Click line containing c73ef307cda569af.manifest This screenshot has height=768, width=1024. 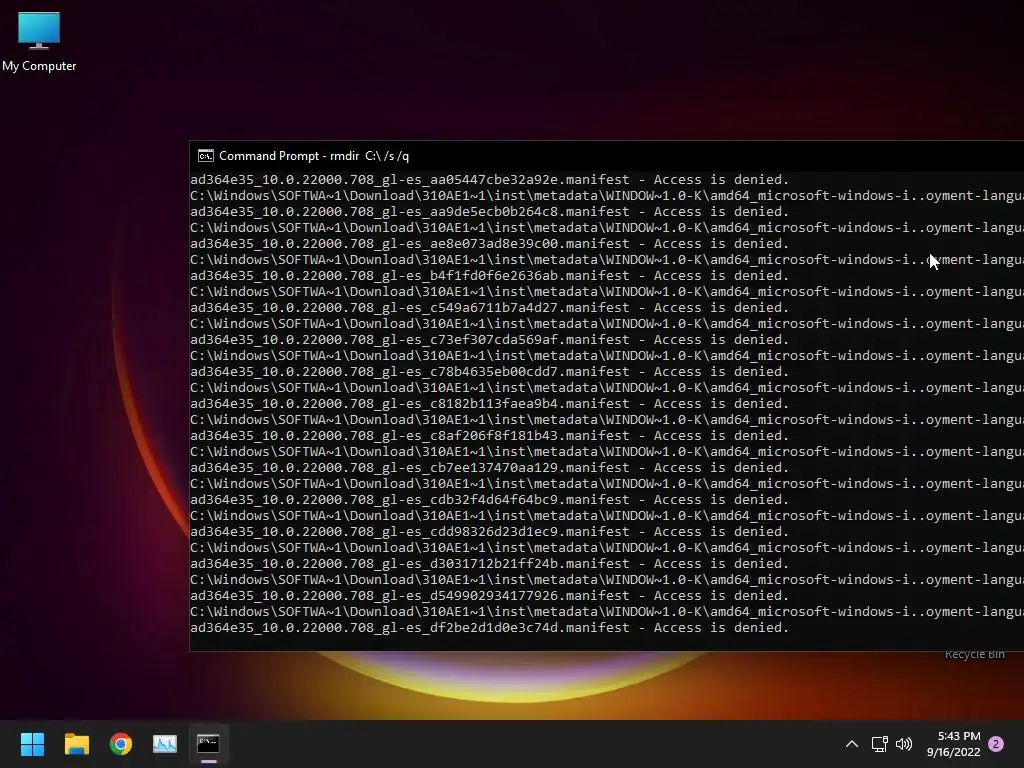(490, 340)
